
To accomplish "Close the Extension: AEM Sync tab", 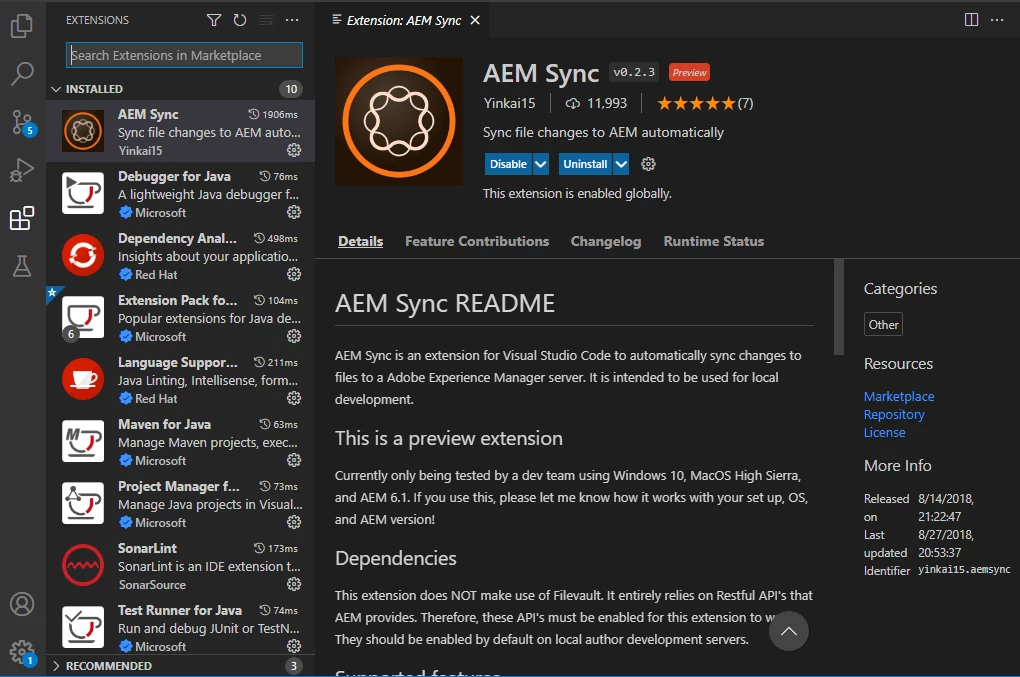I will (475, 20).
